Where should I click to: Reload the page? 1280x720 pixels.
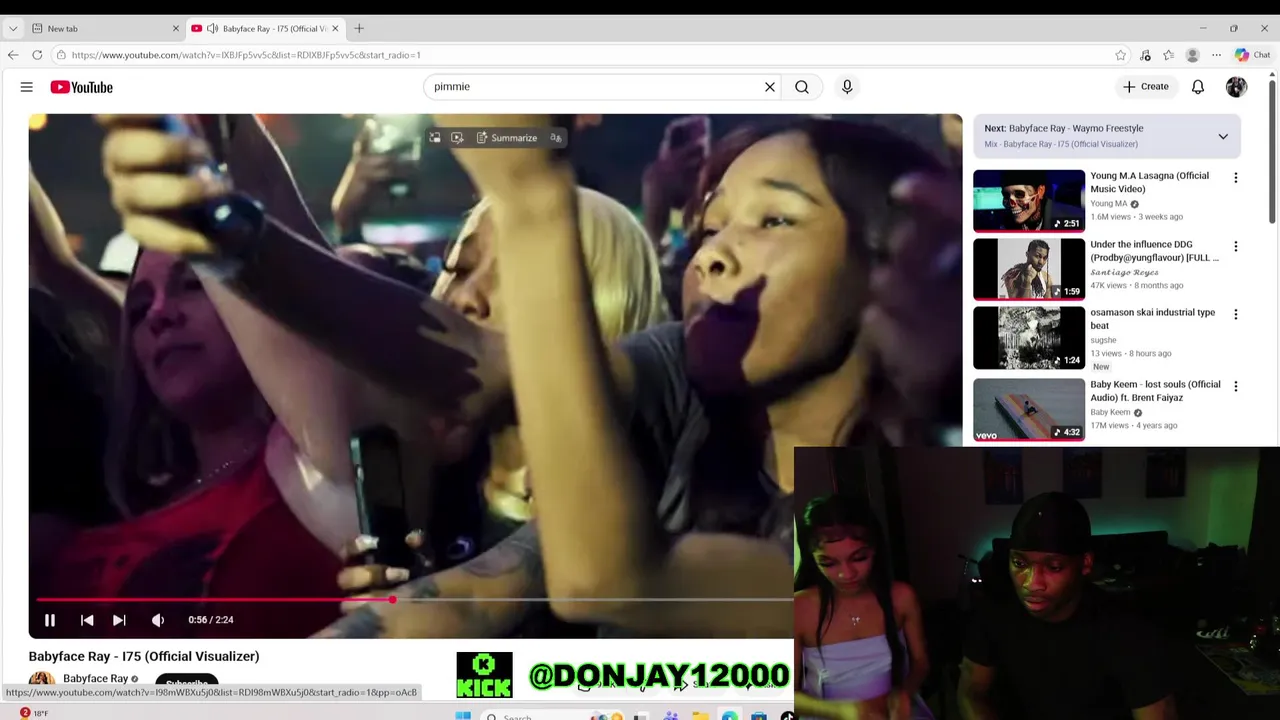37,55
